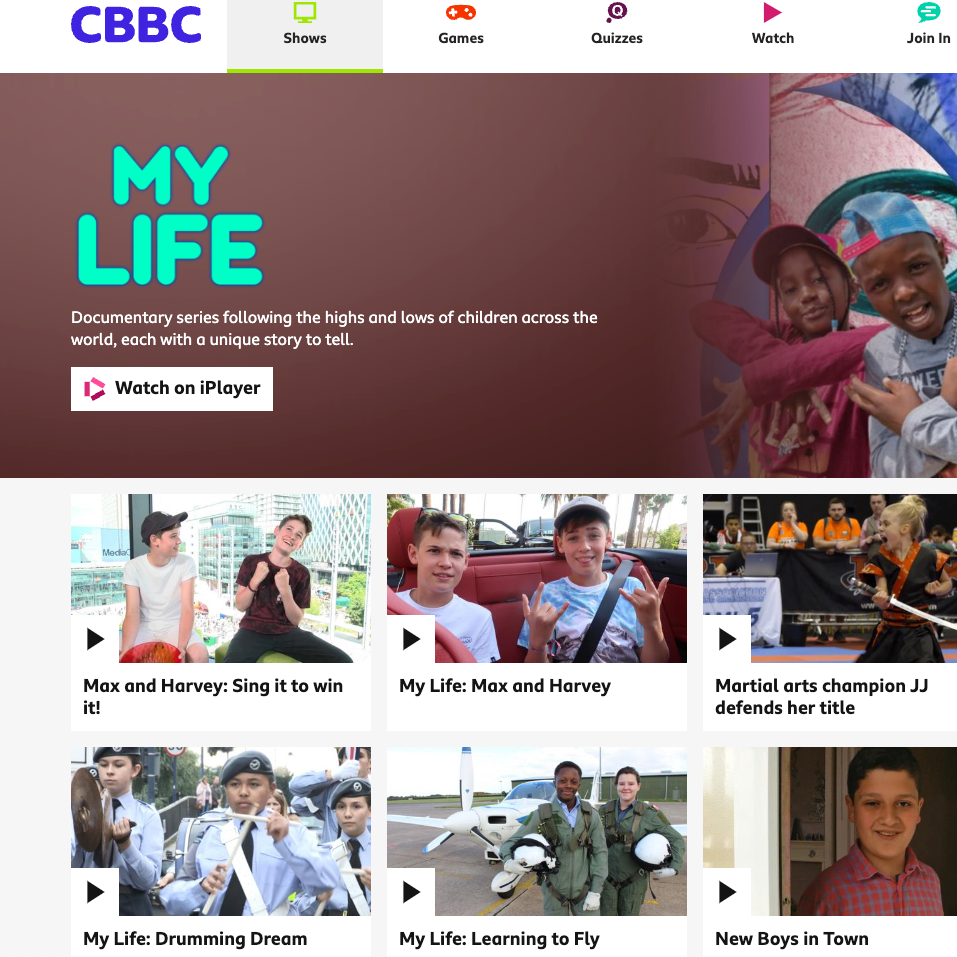Click the Quizzes magnifier icon

coord(616,12)
